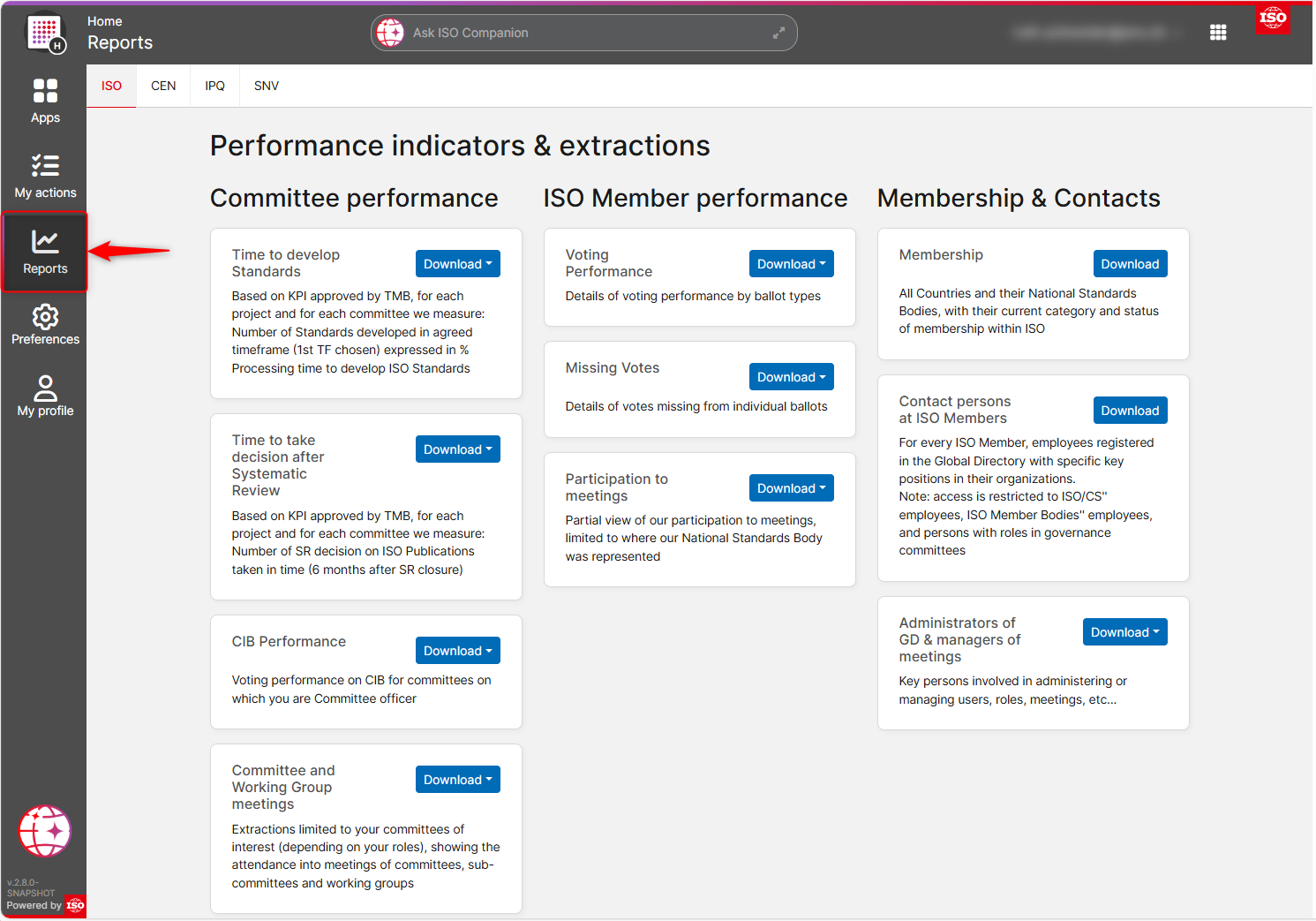Switch to the CEN tab
Screen dimensions: 1316x921
[x=163, y=86]
